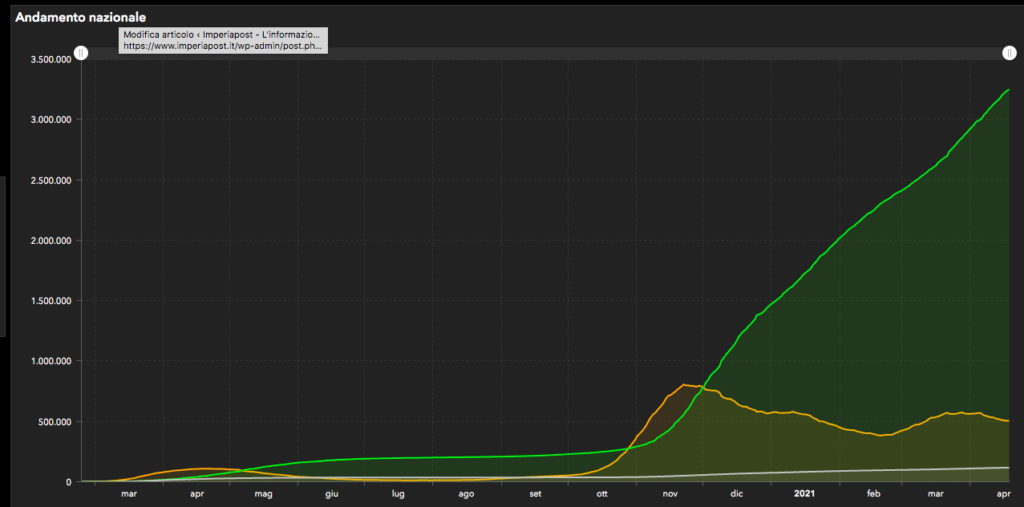Screen dimensions: 1024x507
Task: Click the 'Modifica articolo' tooltip popup
Action: coord(222,40)
